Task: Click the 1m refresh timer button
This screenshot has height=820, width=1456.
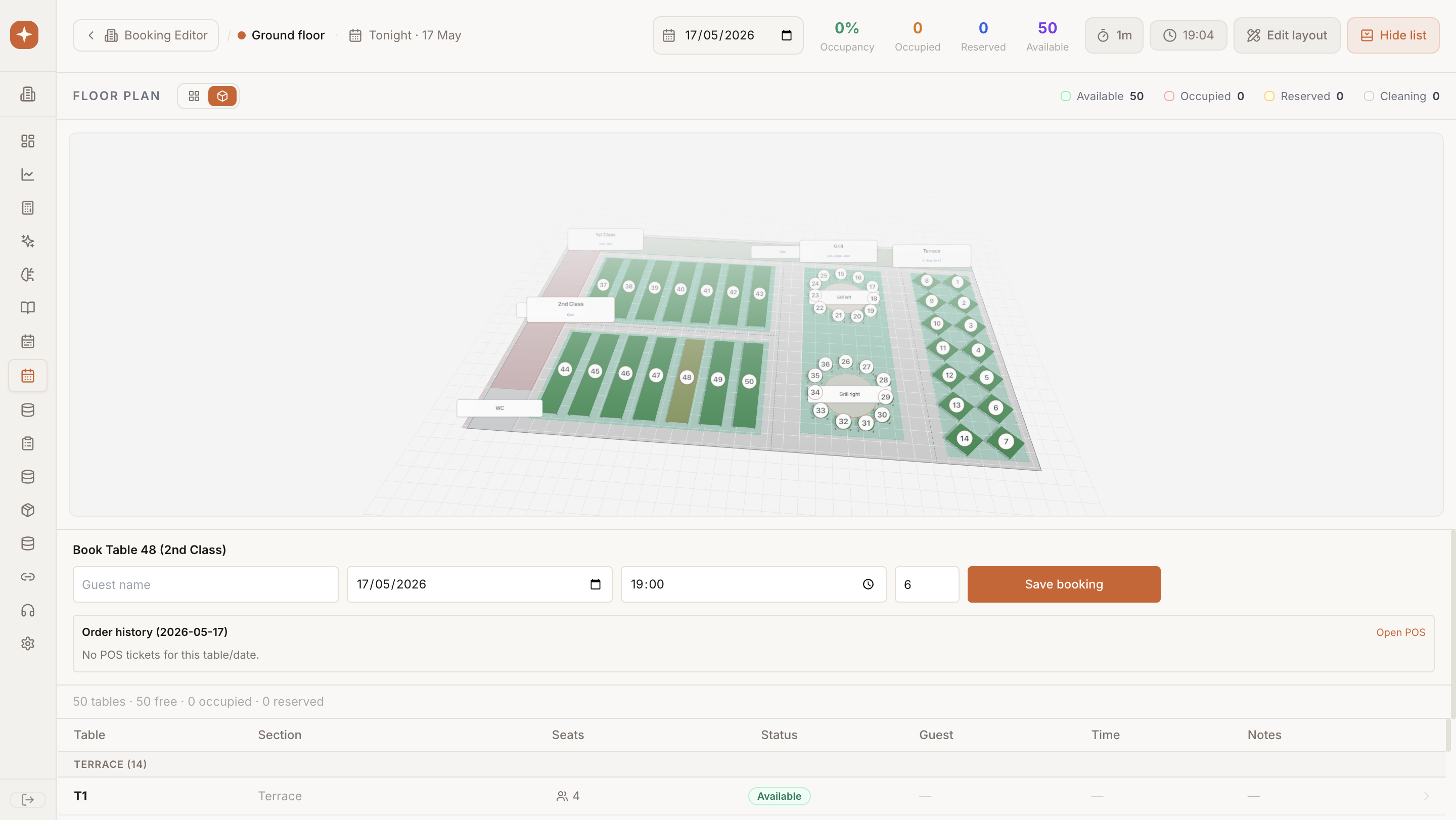Action: [1113, 35]
